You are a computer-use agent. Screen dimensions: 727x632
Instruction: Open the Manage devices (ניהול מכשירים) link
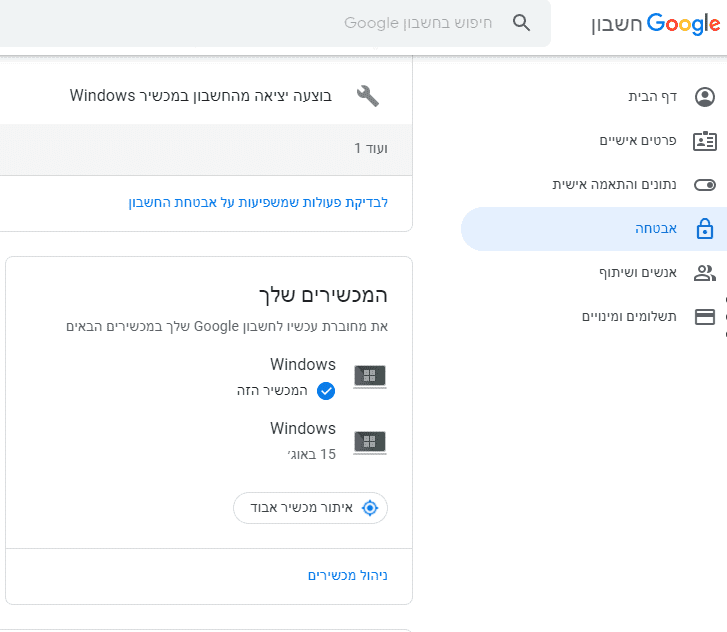click(347, 576)
